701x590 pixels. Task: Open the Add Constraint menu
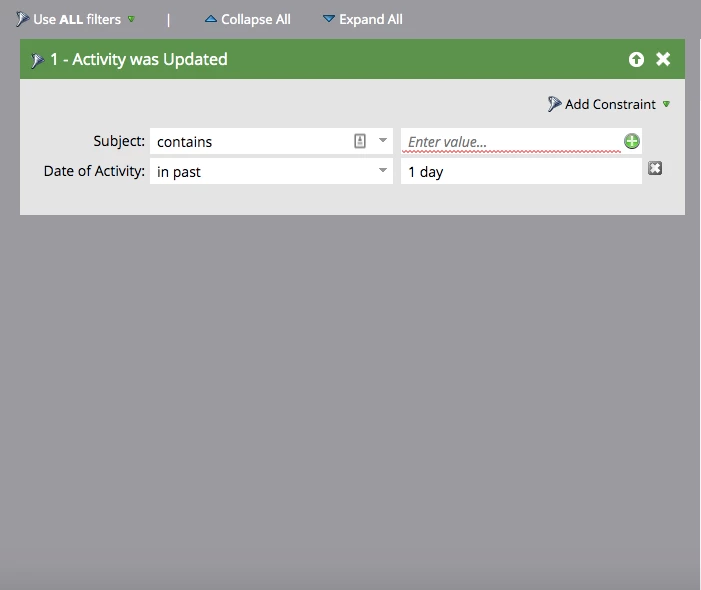pos(609,104)
